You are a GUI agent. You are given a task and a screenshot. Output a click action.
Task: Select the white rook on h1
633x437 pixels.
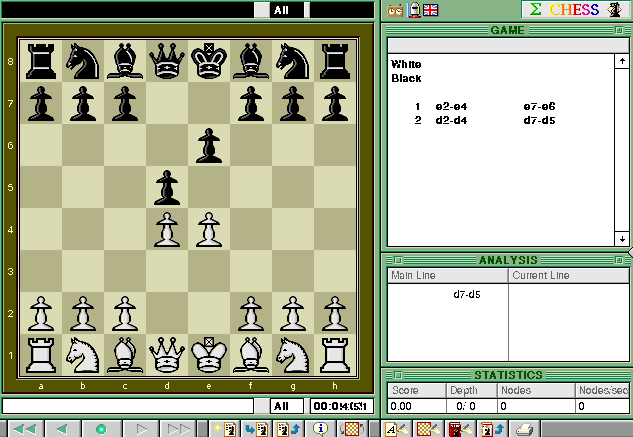[335, 355]
